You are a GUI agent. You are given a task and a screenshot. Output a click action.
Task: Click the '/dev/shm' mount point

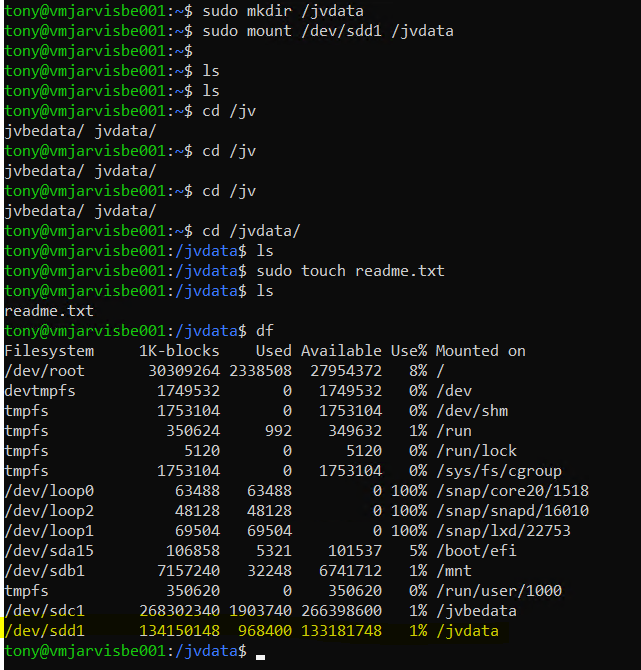472,411
